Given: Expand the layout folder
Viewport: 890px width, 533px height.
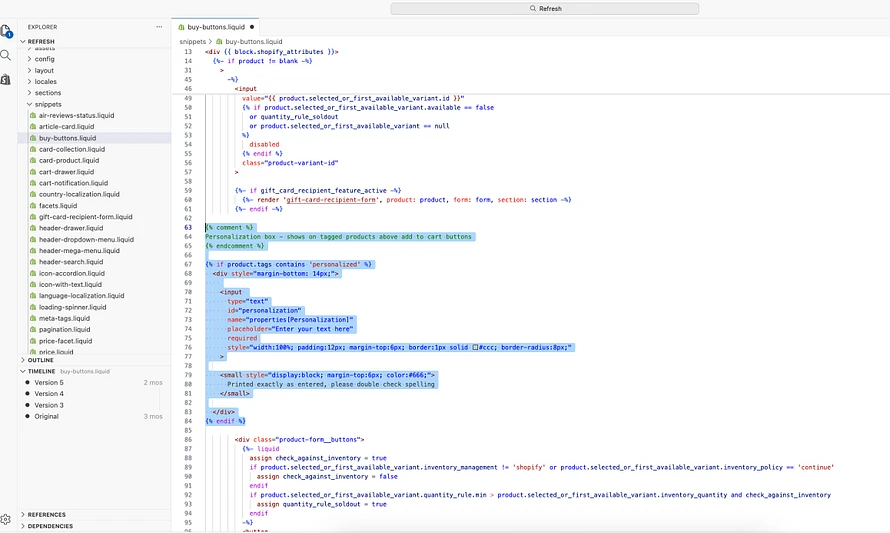Looking at the screenshot, I should [x=44, y=70].
